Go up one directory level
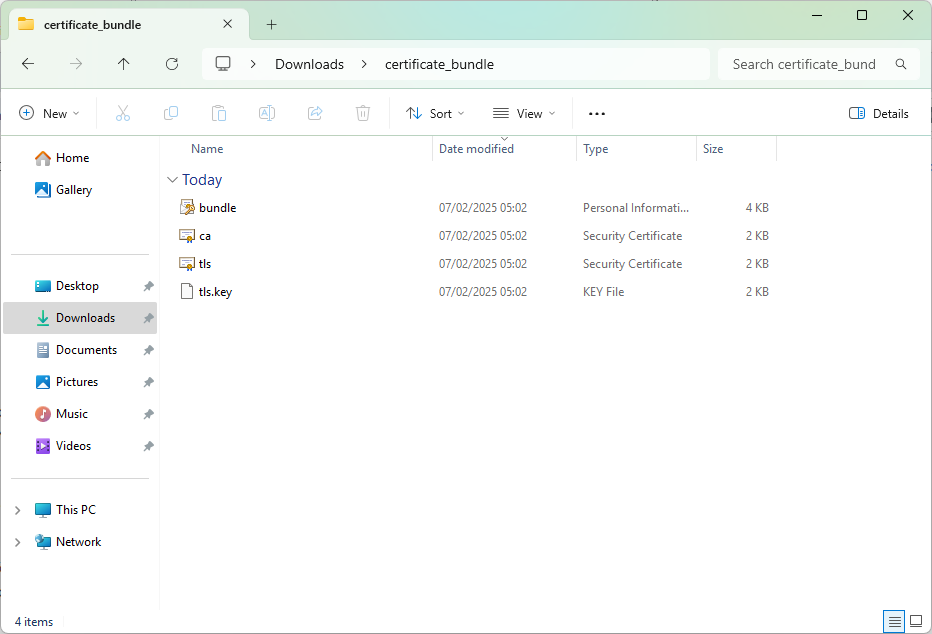Image resolution: width=932 pixels, height=634 pixels. (124, 64)
